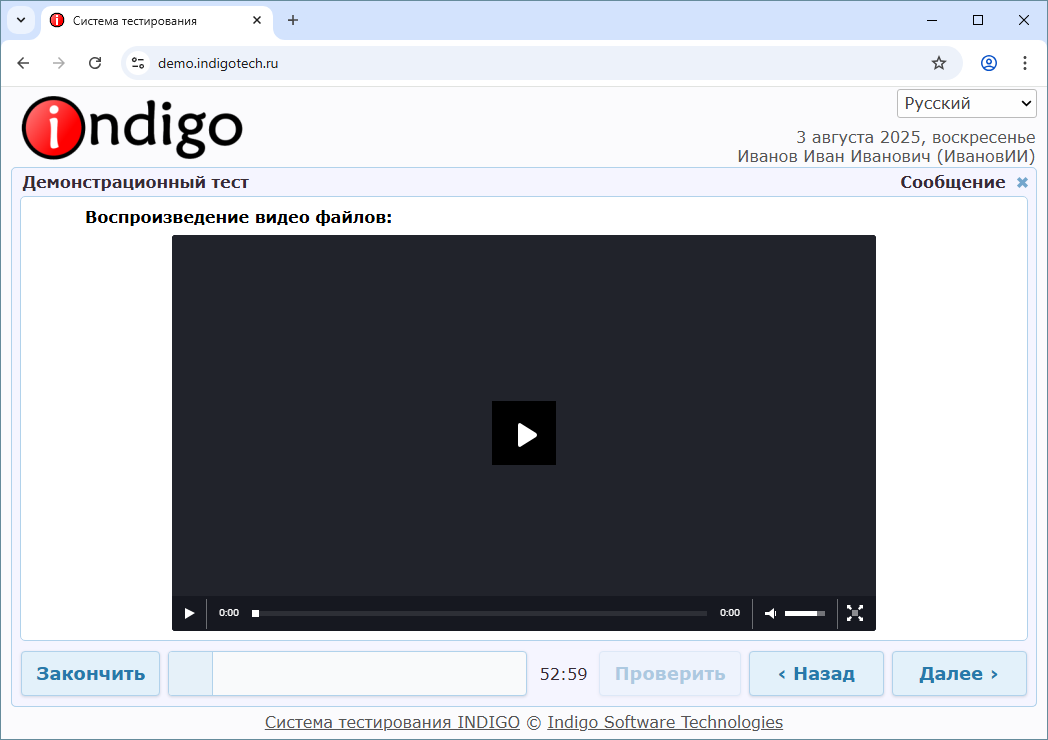This screenshot has width=1048, height=740.
Task: Click the Закончить button
Action: (x=90, y=674)
